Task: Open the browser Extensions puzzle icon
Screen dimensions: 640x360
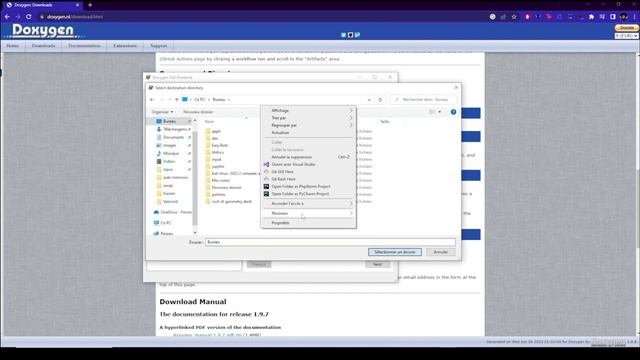Action: [591, 17]
